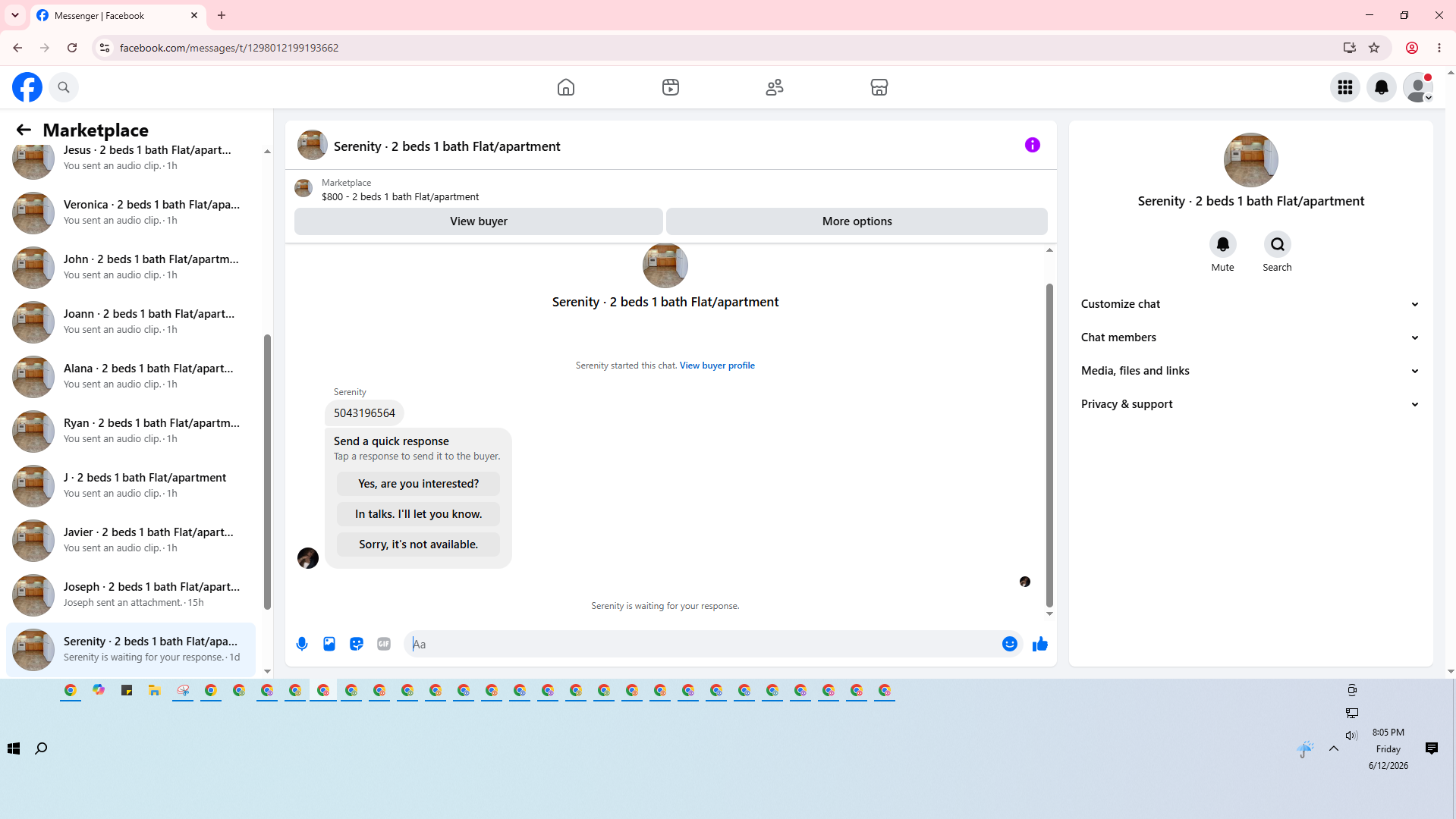
Task: Send quick response 'Sorry, it's not available.'
Action: (x=419, y=544)
